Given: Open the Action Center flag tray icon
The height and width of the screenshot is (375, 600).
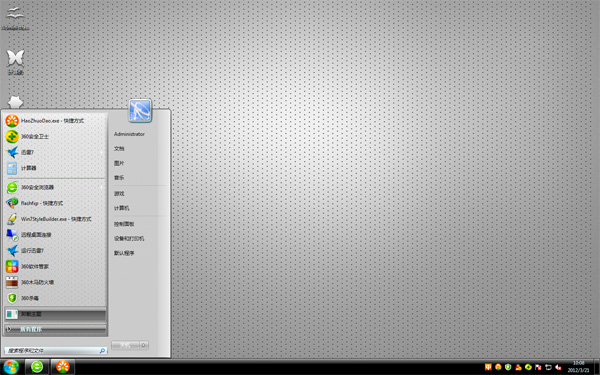Looking at the screenshot, I should (x=538, y=367).
